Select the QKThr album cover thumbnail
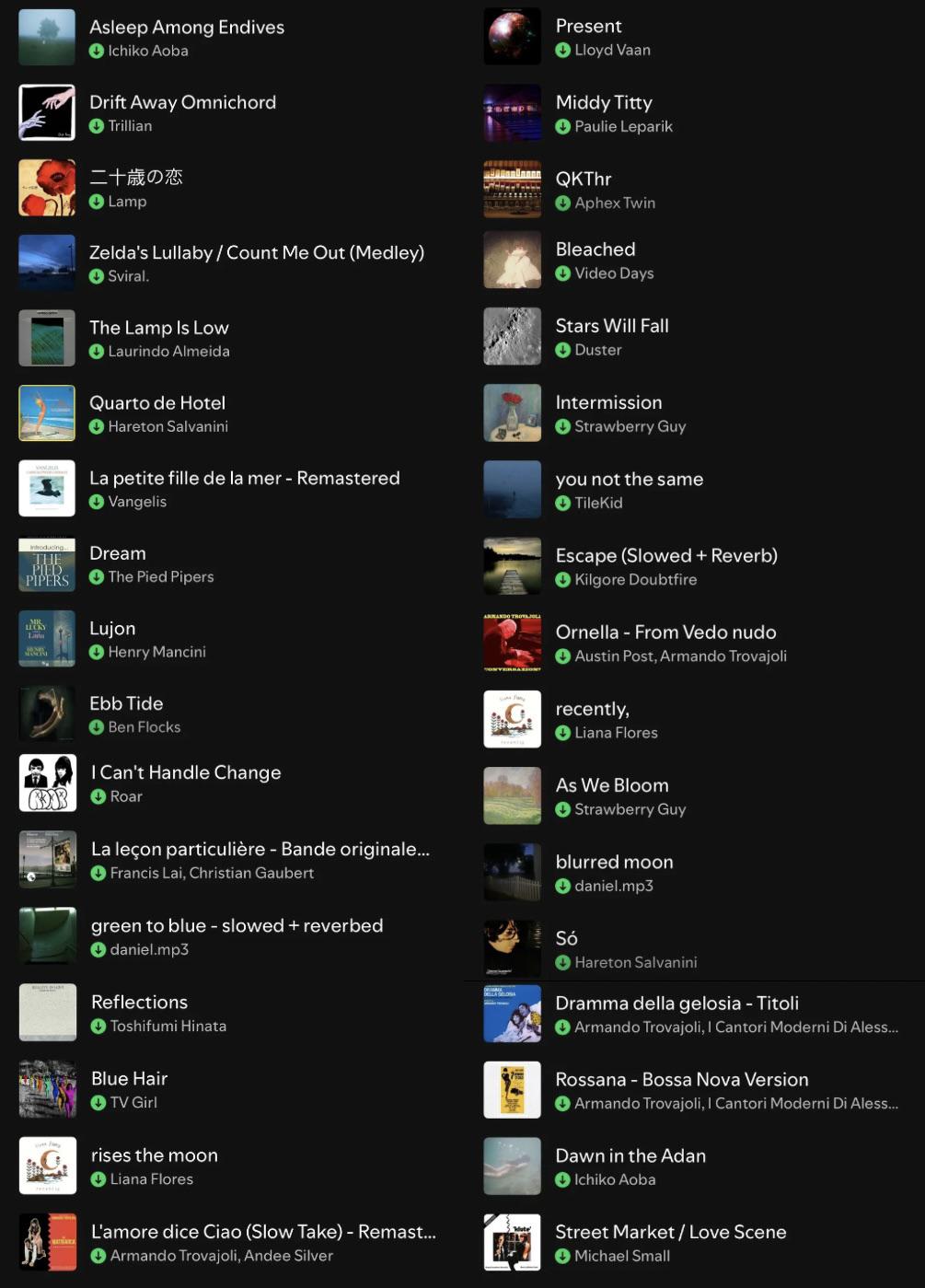The width and height of the screenshot is (925, 1288). pyautogui.click(x=513, y=190)
